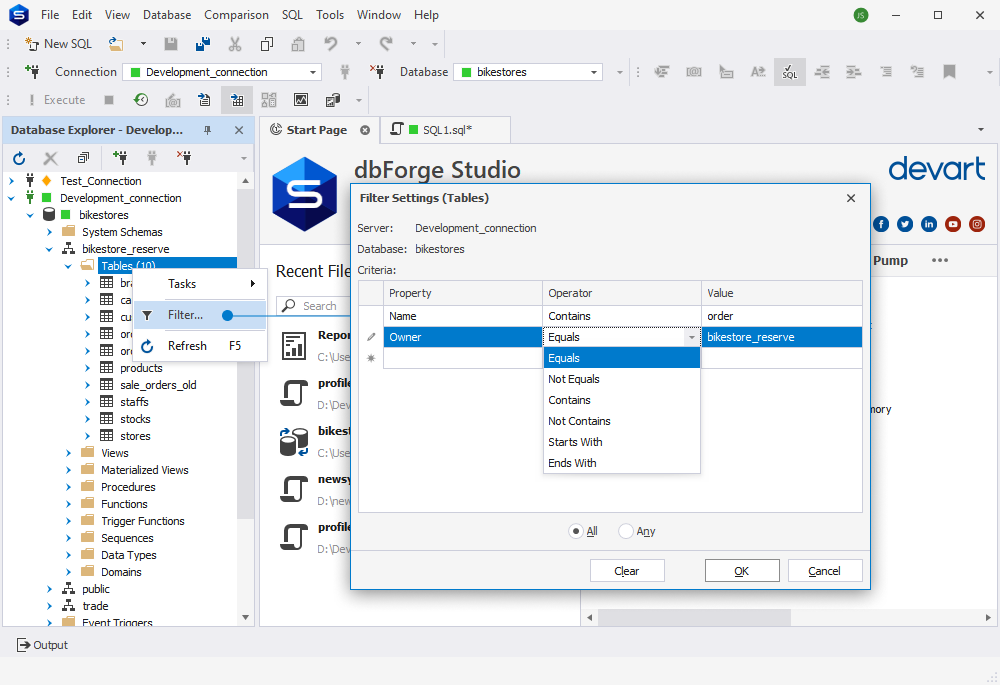Select Ends With in operator list

[x=622, y=463]
